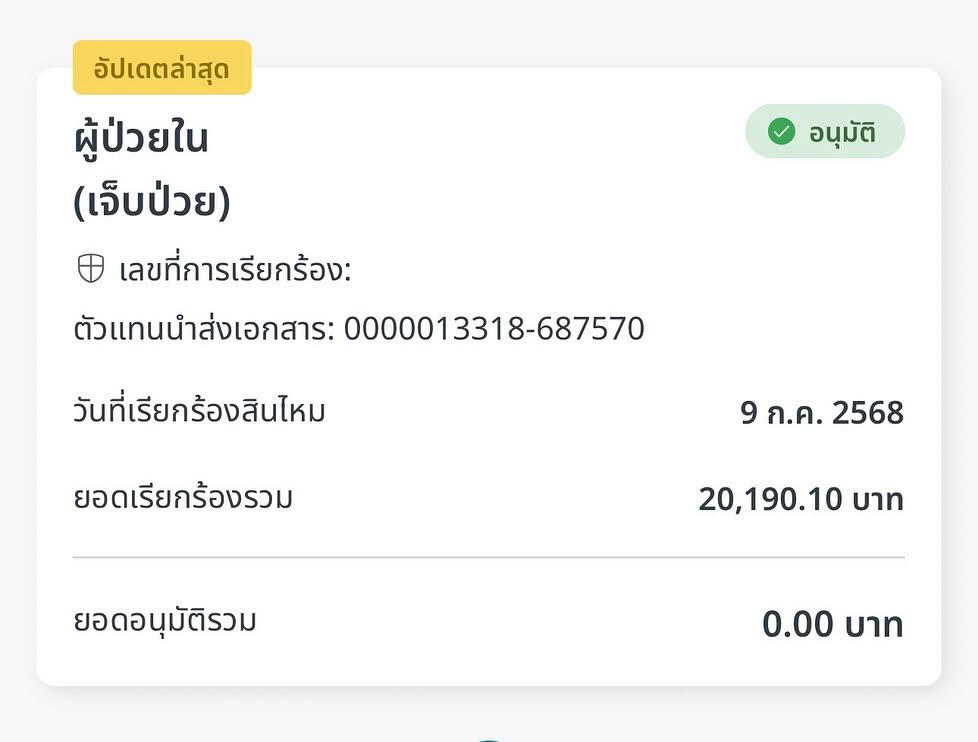Open the claim card details
Image resolution: width=978 pixels, height=742 pixels.
[488, 377]
